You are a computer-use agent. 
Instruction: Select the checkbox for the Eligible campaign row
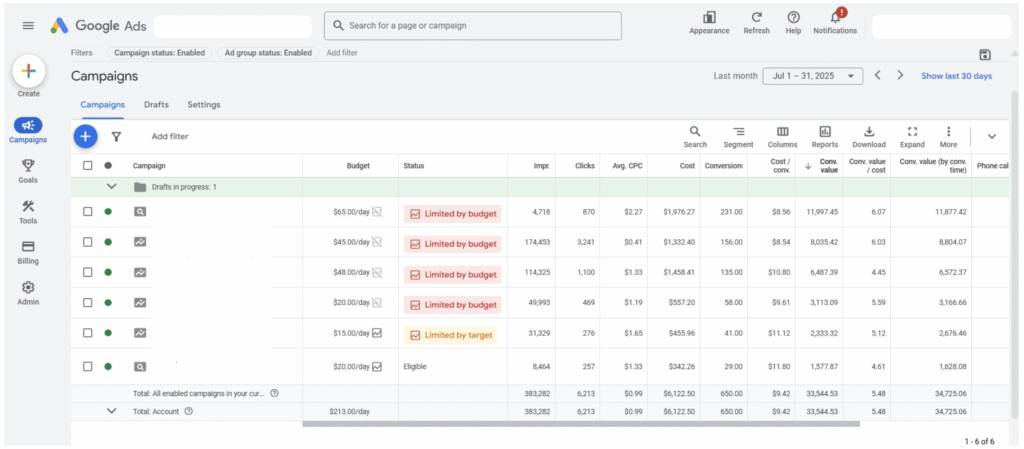pyautogui.click(x=88, y=367)
